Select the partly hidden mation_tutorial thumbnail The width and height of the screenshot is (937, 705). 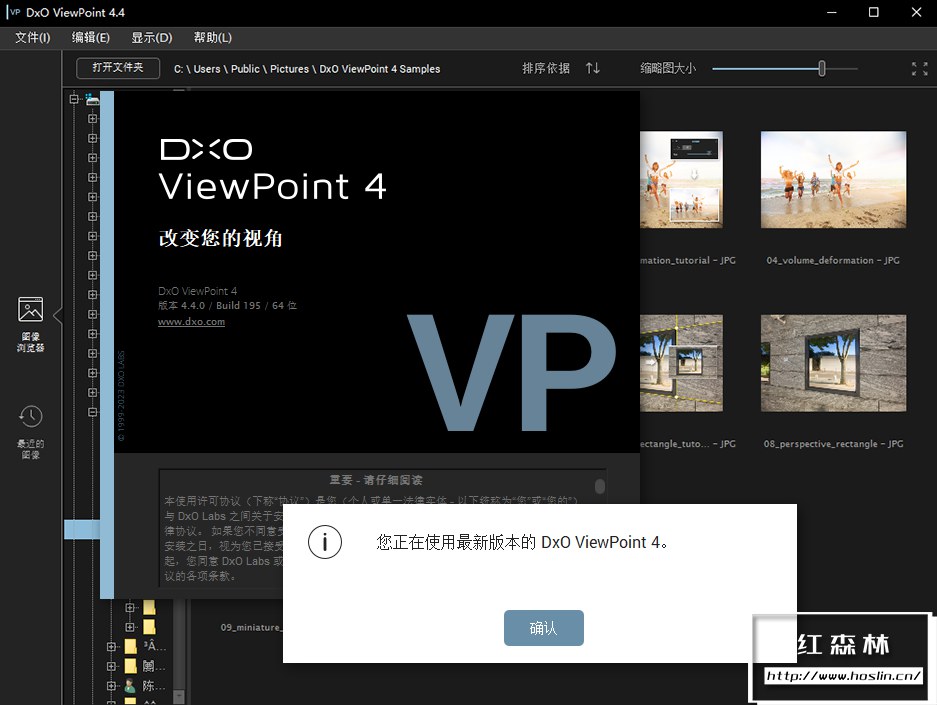(x=681, y=179)
